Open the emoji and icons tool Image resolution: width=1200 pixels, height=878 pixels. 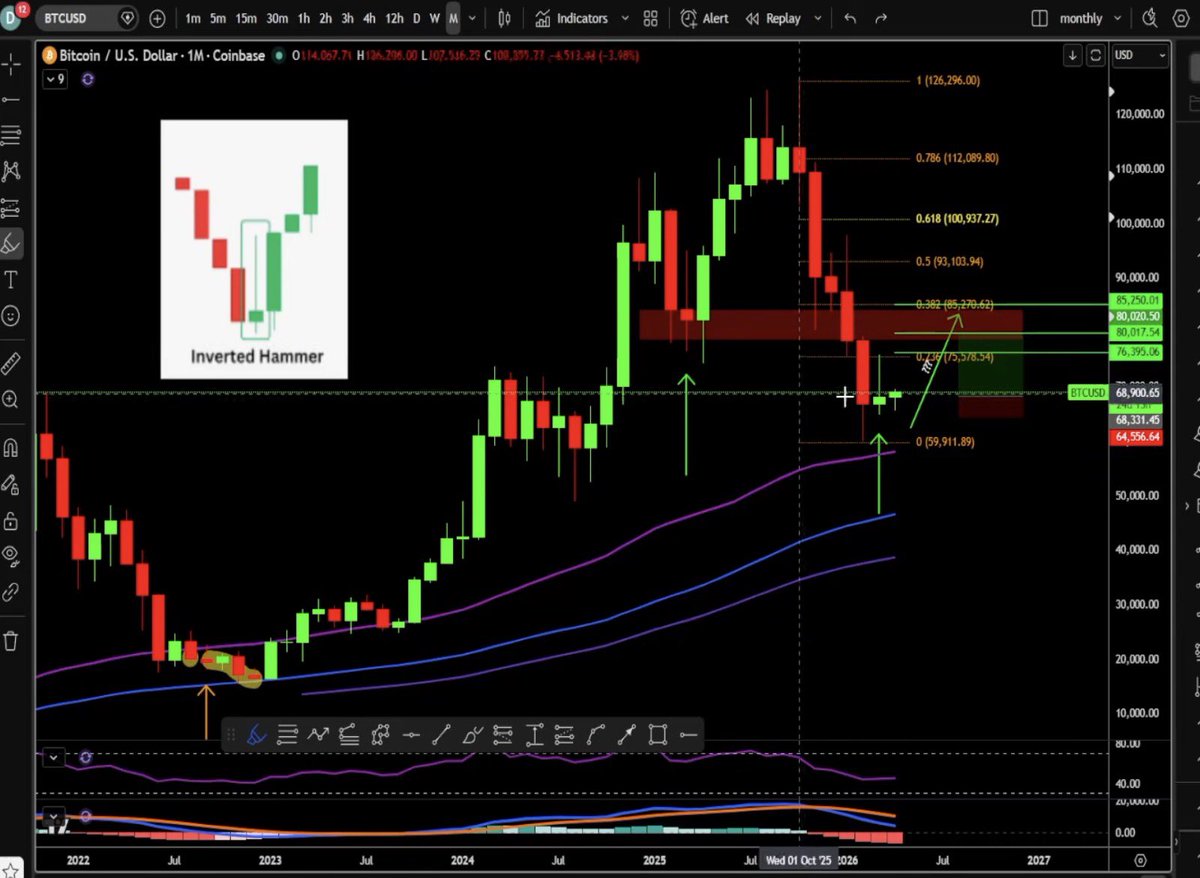coord(12,315)
